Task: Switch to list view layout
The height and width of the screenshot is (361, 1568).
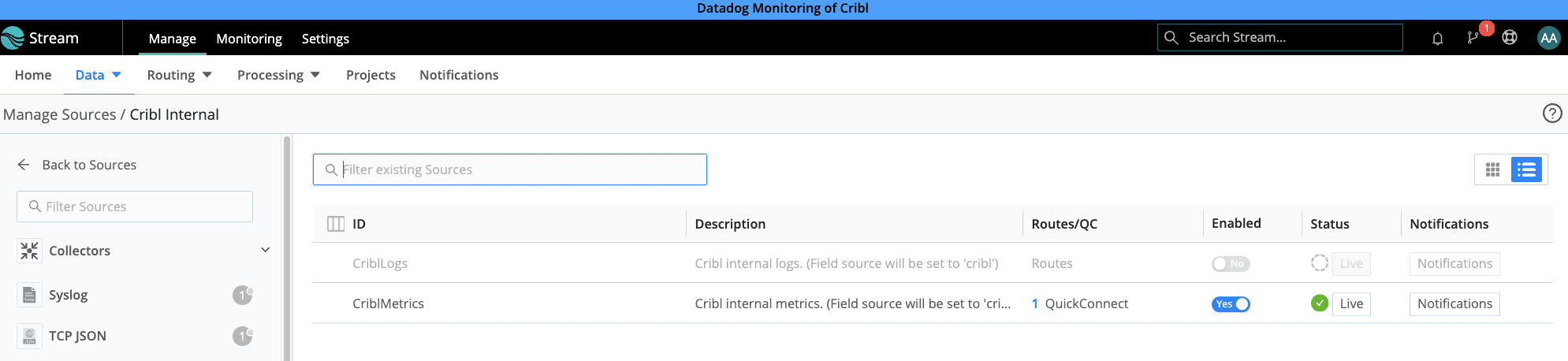Action: (1527, 169)
